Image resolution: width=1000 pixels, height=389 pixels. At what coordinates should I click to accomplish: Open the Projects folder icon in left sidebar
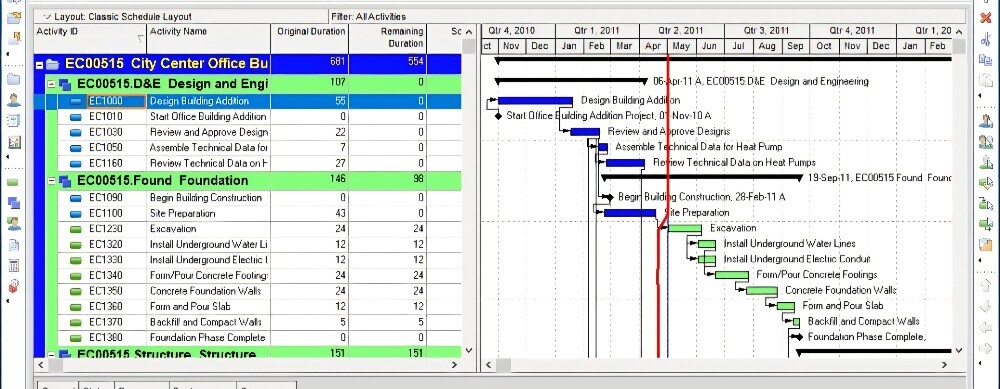[x=13, y=80]
